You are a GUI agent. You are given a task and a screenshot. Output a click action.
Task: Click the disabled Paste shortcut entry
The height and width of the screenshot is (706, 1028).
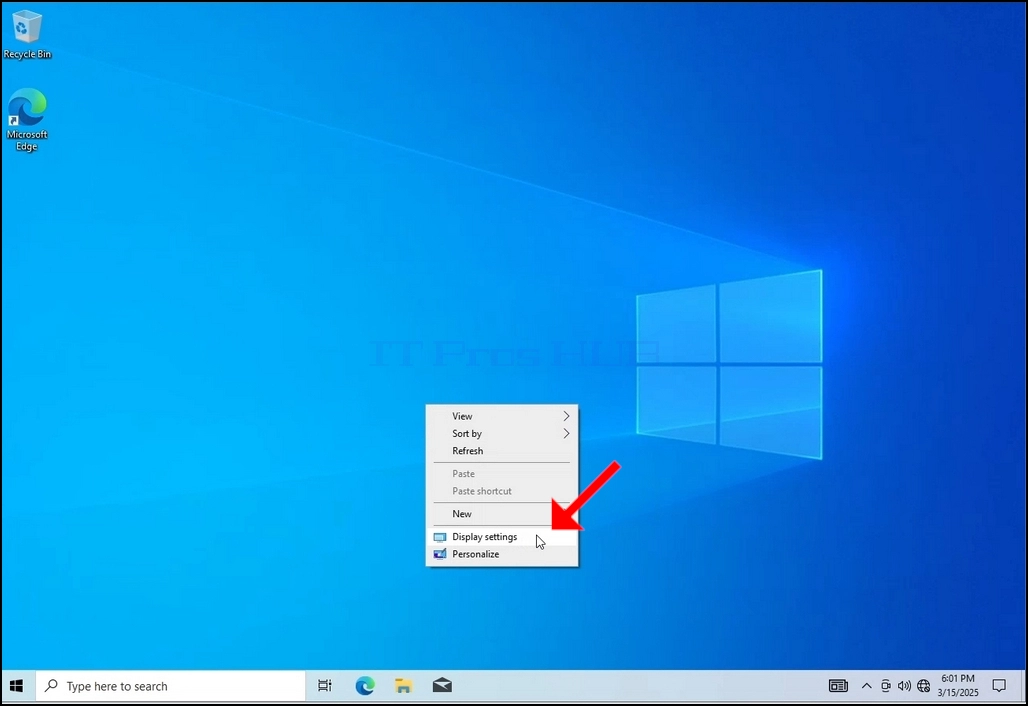pyautogui.click(x=502, y=491)
